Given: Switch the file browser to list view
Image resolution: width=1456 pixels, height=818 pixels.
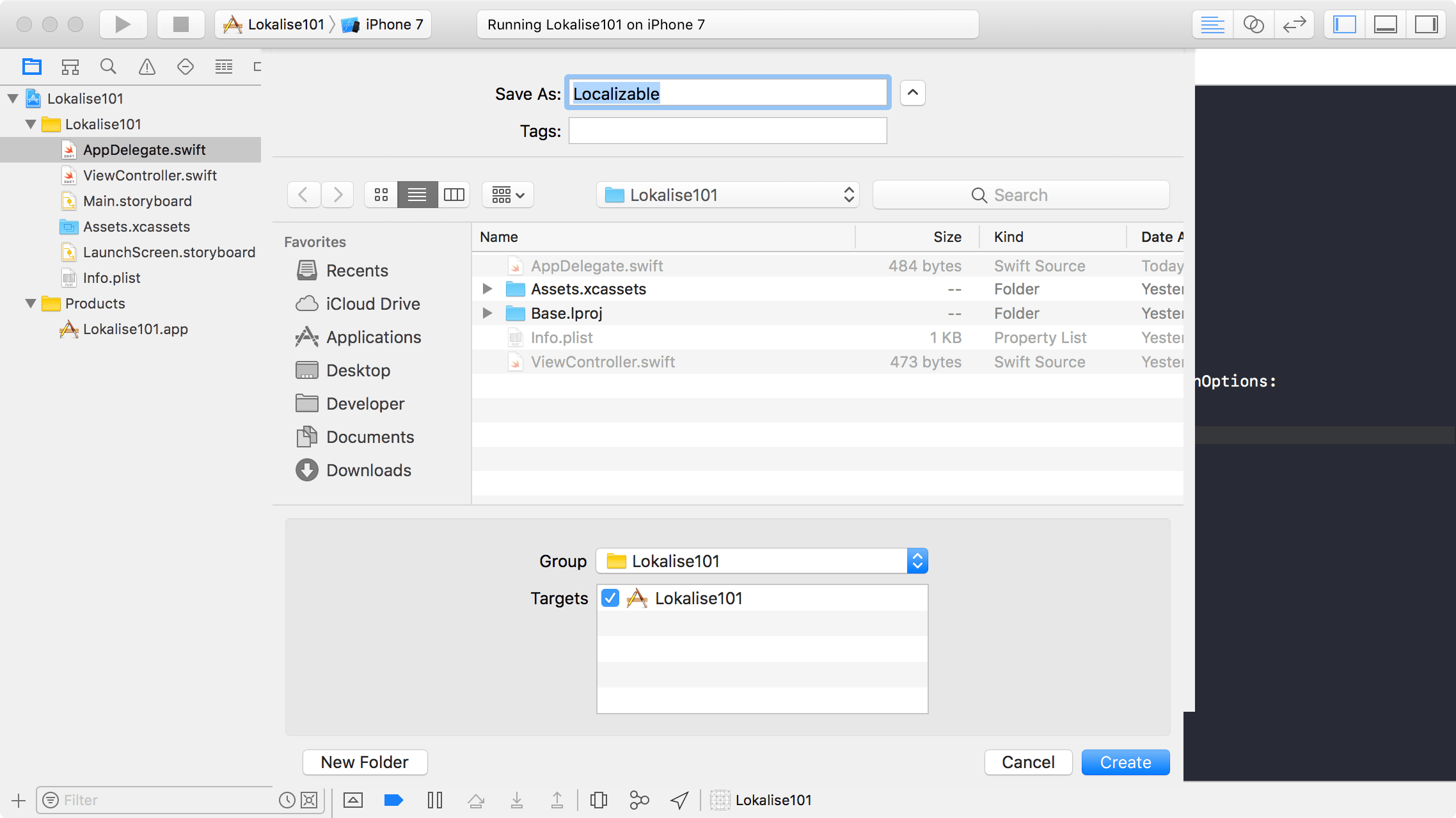Looking at the screenshot, I should pyautogui.click(x=417, y=195).
